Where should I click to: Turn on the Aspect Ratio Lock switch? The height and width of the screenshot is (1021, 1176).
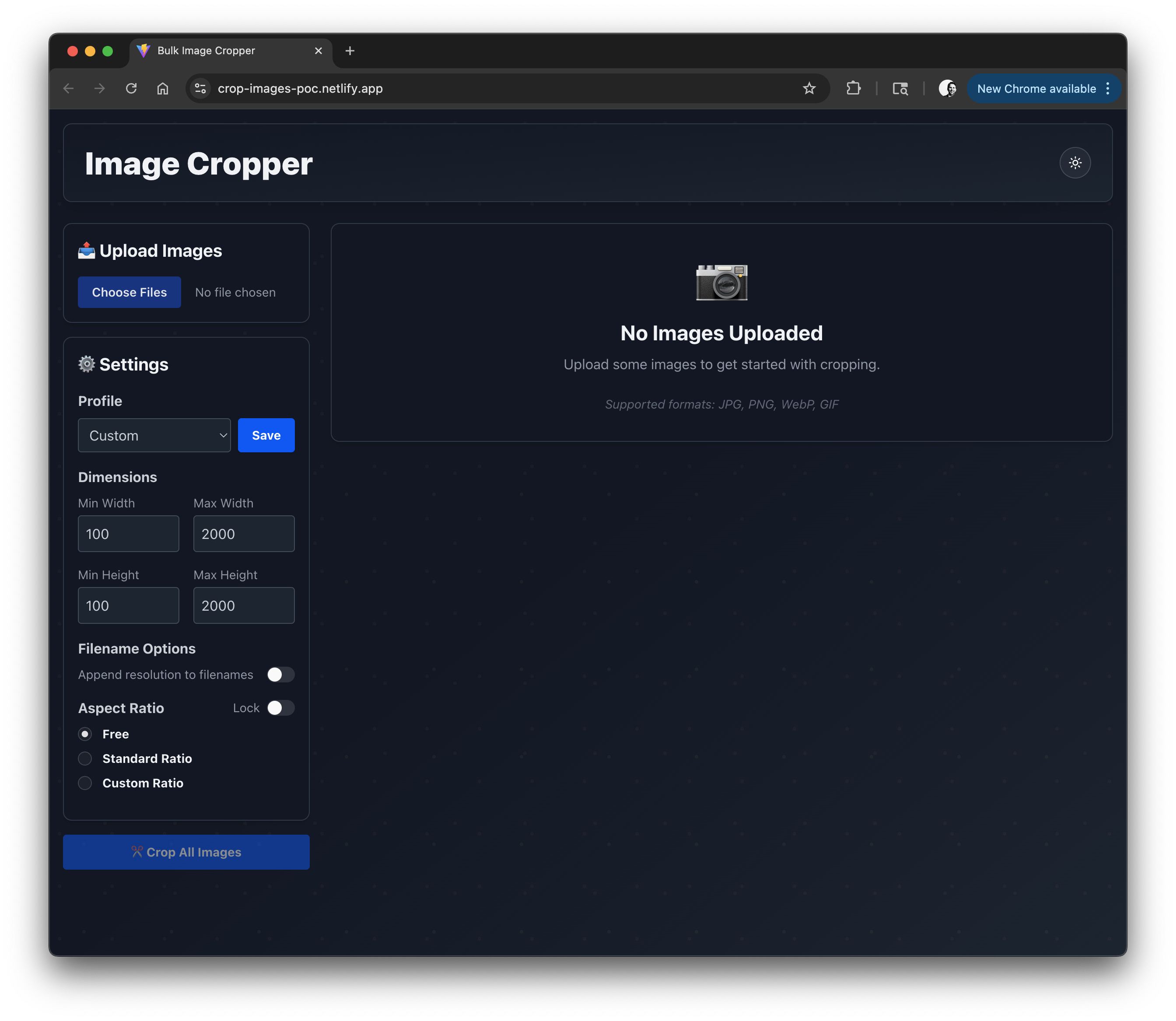pos(280,708)
